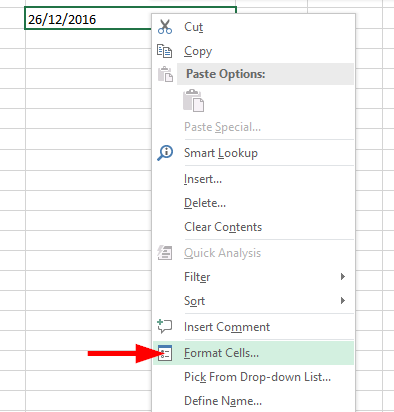Click the Paste Options: header
The width and height of the screenshot is (394, 412).
click(x=265, y=74)
